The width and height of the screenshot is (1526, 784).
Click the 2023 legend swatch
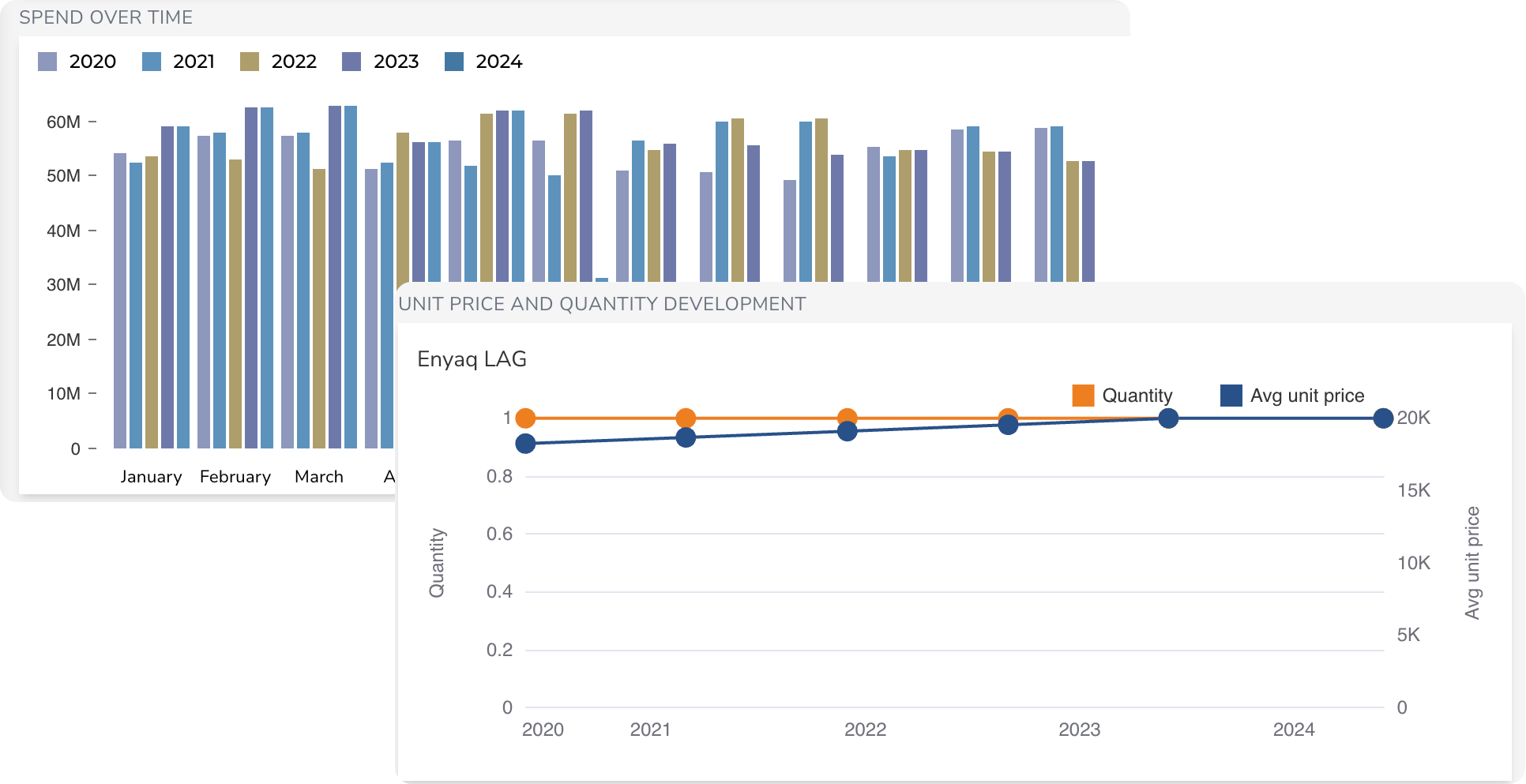[x=351, y=62]
